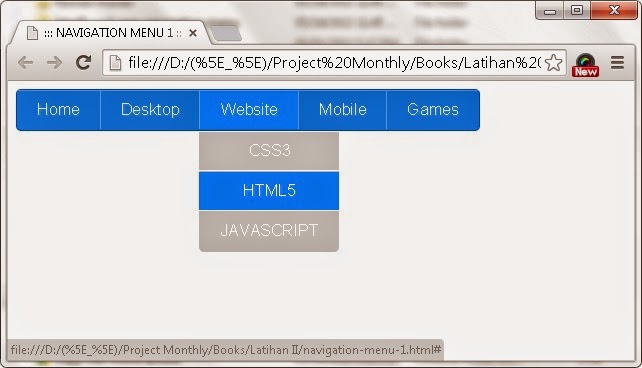The image size is (642, 368).
Task: Open the Games menu item
Action: (x=433, y=110)
